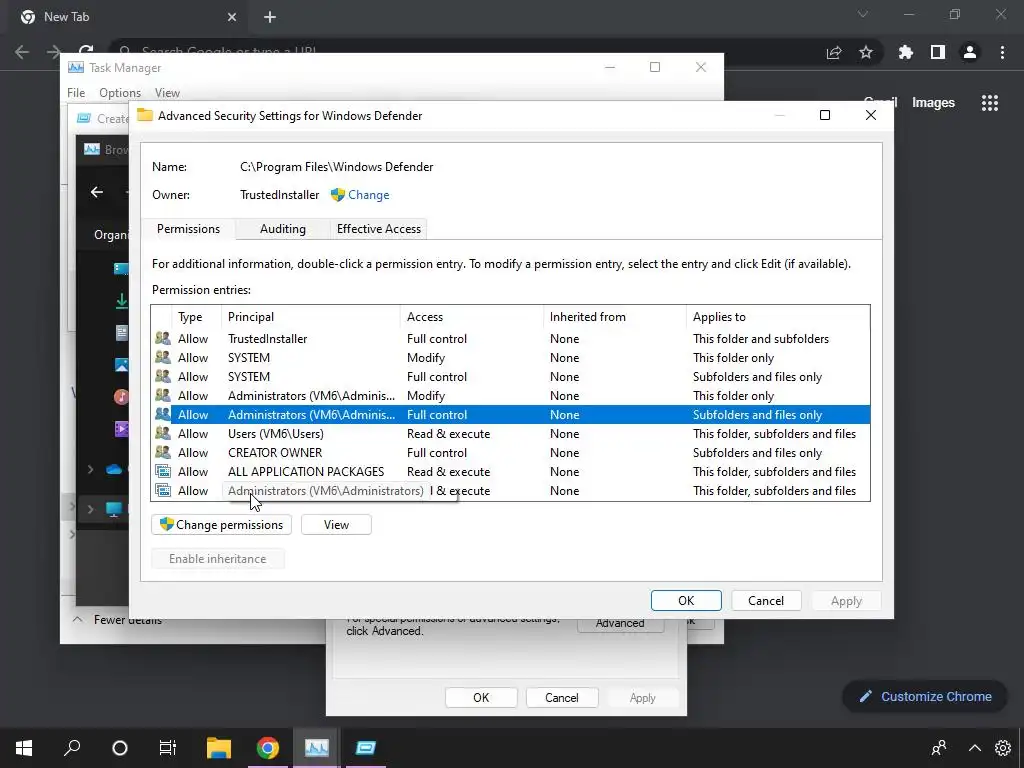Sort by the Inherited from column header
This screenshot has width=1024, height=768.
(x=615, y=317)
